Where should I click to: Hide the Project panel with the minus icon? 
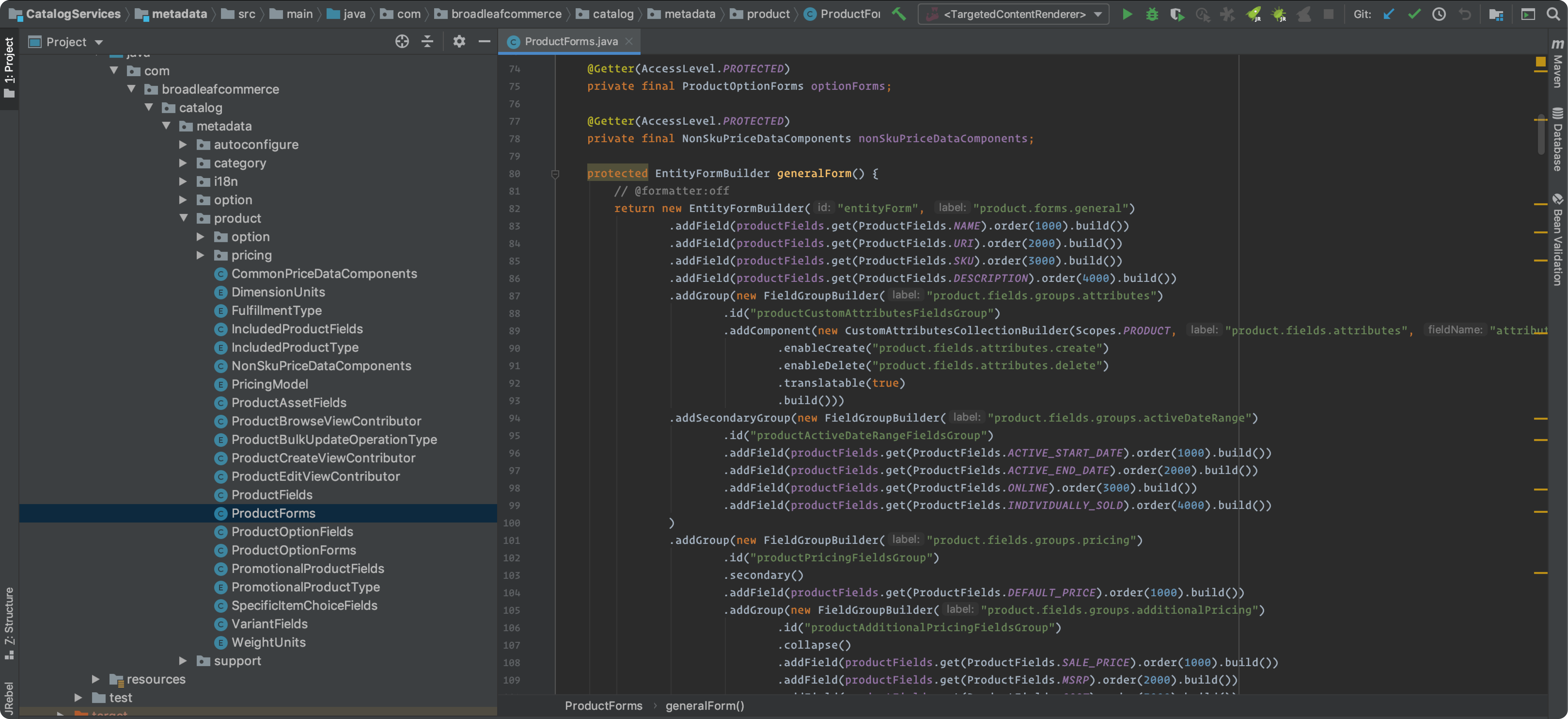pos(485,41)
